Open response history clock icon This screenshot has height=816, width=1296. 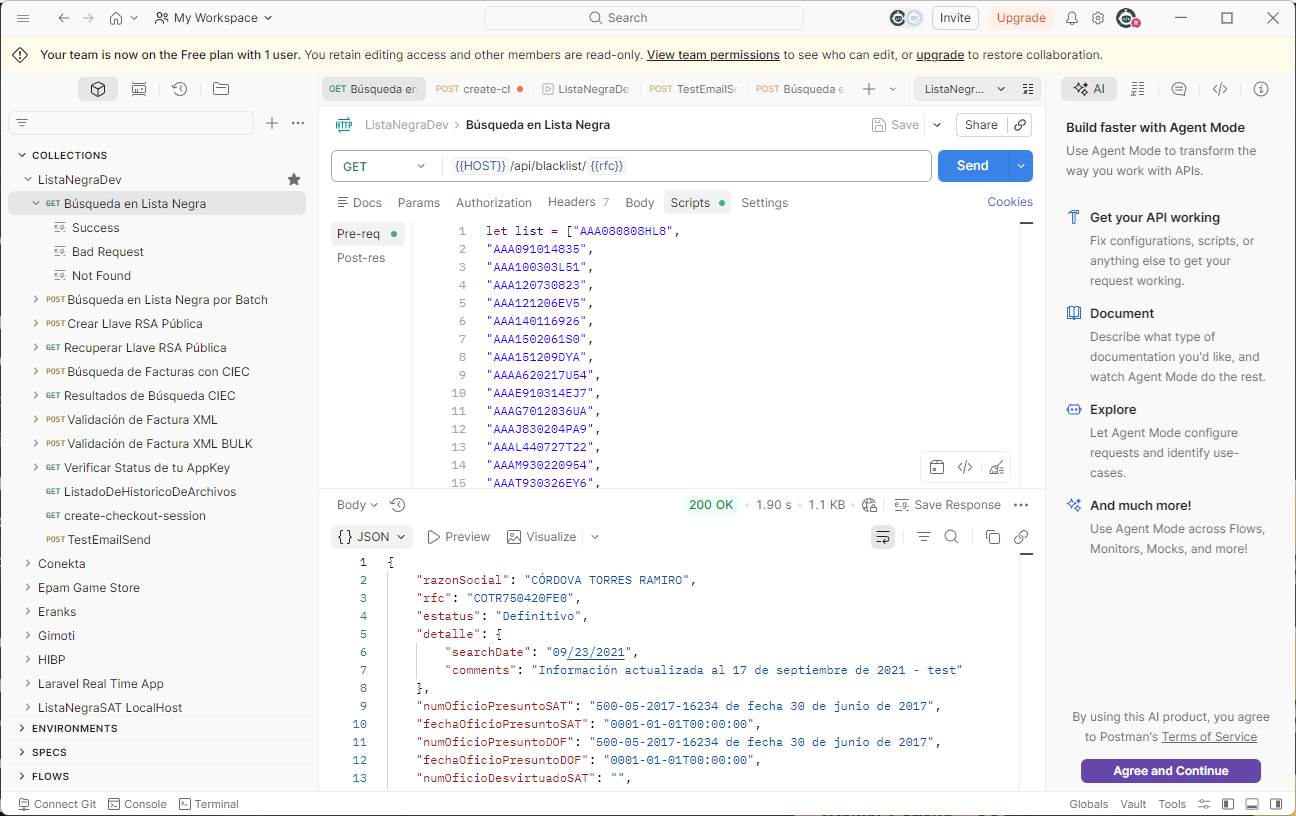[397, 505]
